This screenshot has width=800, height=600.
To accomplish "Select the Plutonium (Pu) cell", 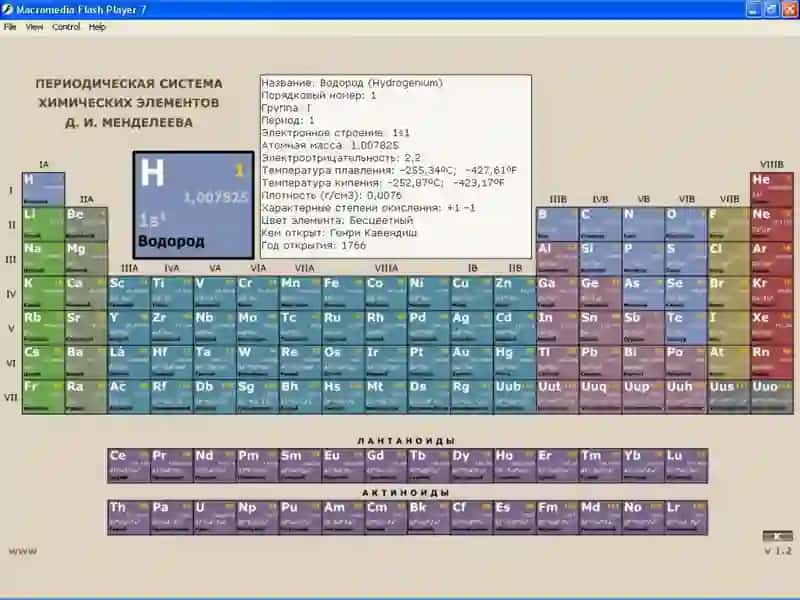I will click(301, 518).
